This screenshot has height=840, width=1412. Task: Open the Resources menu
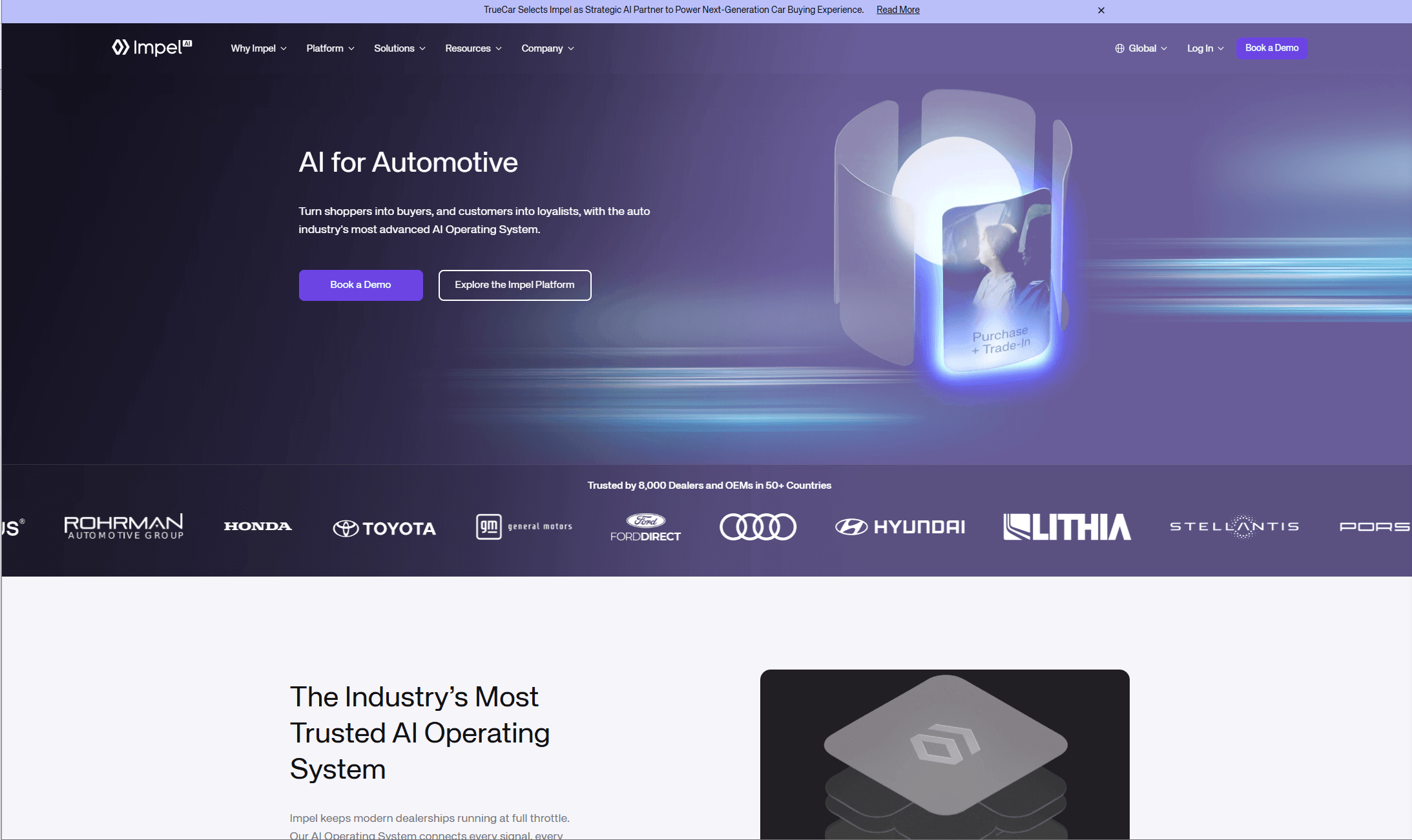(473, 48)
